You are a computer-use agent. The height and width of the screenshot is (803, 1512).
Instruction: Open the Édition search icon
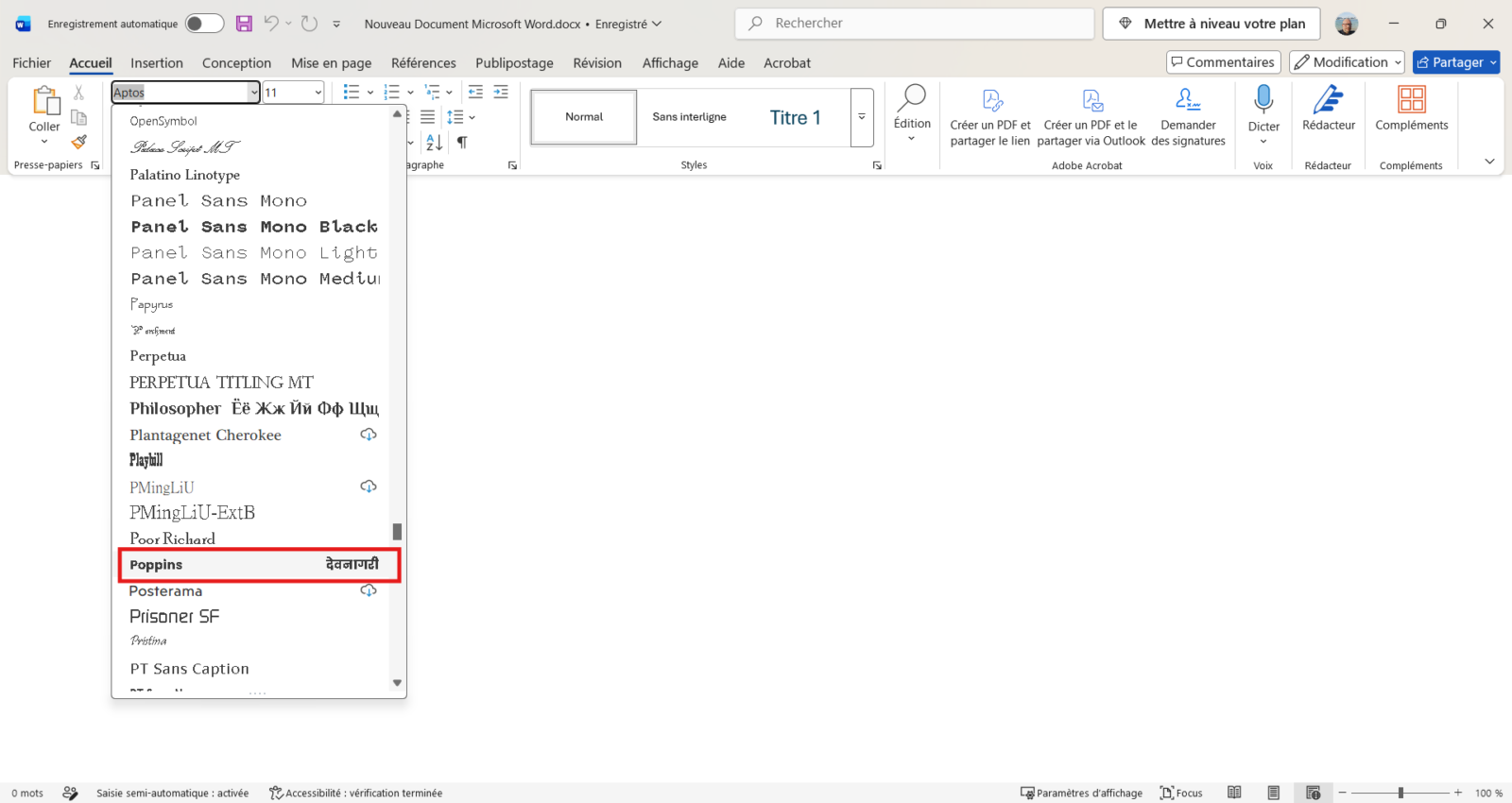(x=912, y=98)
